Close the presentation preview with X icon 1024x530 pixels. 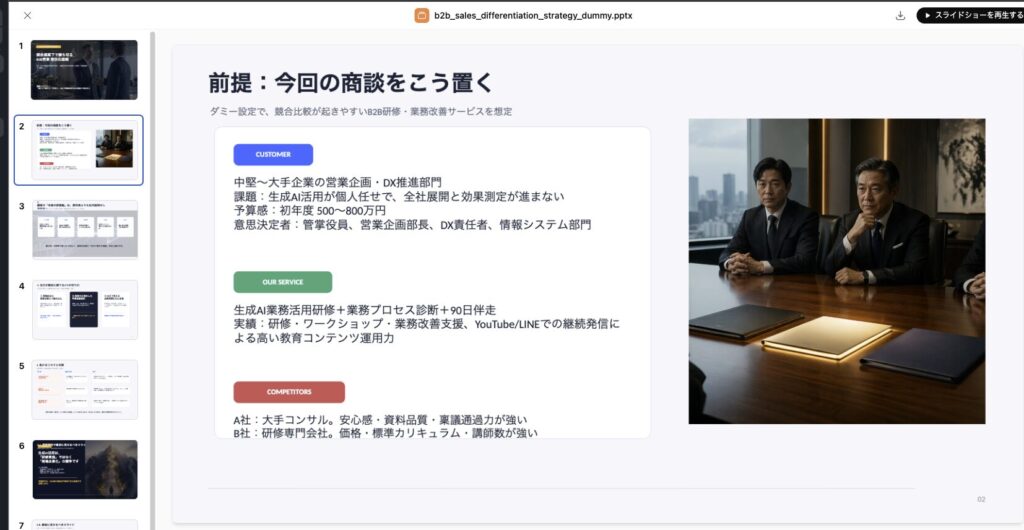pos(27,16)
